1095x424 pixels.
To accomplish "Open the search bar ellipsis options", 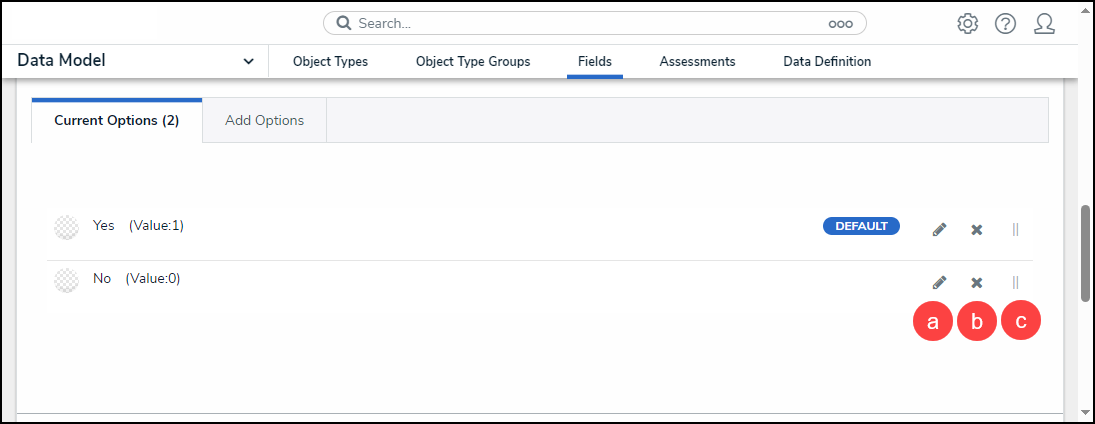I will click(x=839, y=23).
